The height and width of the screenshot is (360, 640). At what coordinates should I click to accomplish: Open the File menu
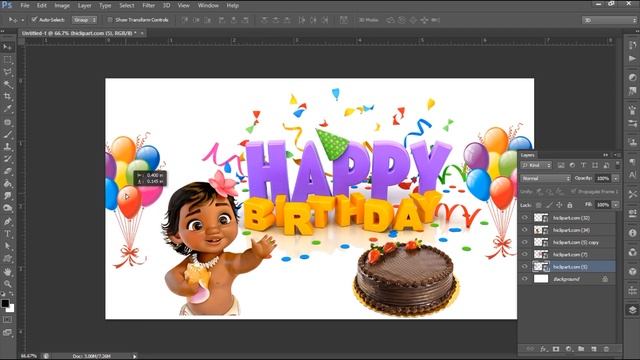click(x=25, y=6)
